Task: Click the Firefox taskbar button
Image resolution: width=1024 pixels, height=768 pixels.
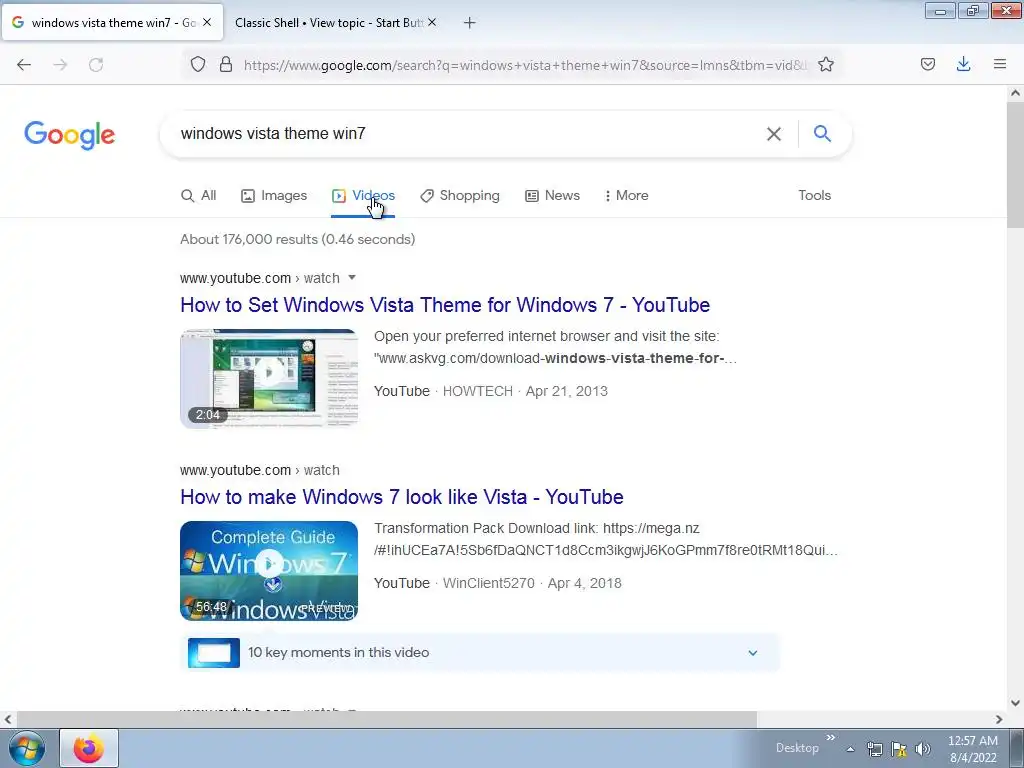Action: (x=89, y=748)
